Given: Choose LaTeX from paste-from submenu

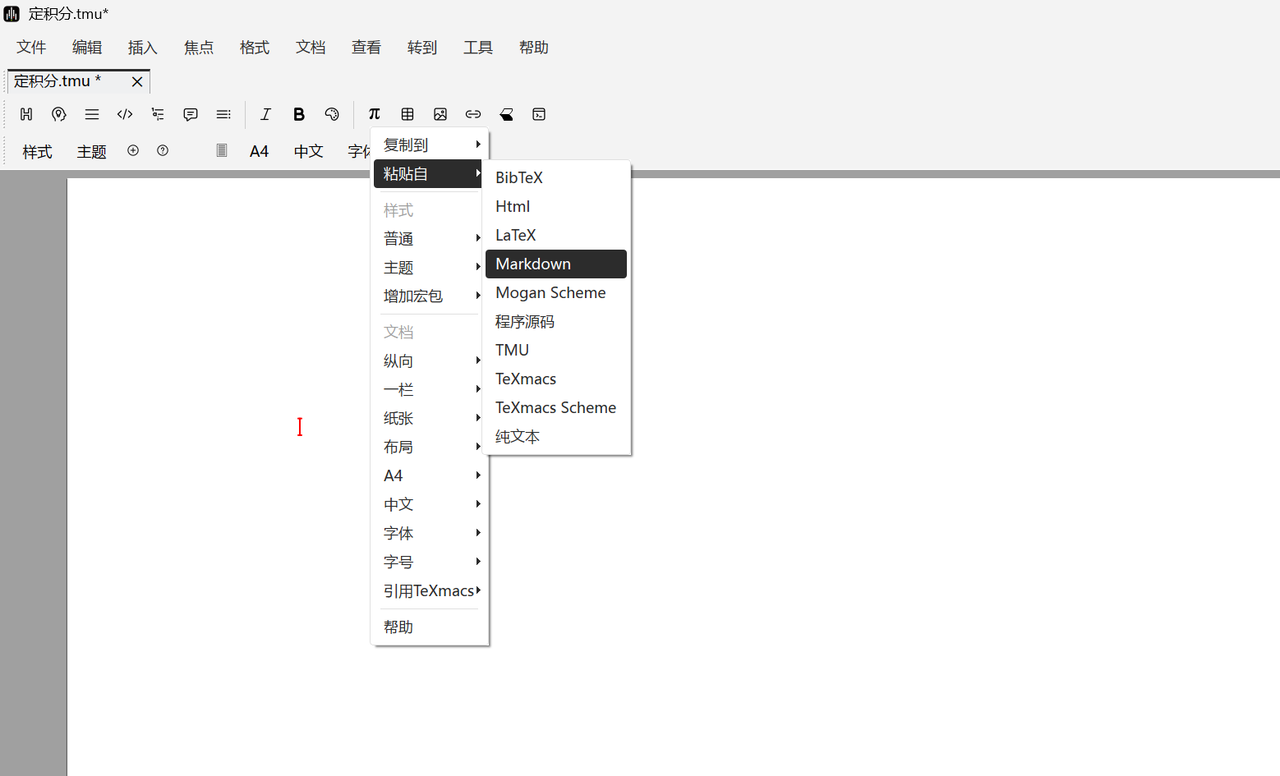Looking at the screenshot, I should tap(516, 235).
